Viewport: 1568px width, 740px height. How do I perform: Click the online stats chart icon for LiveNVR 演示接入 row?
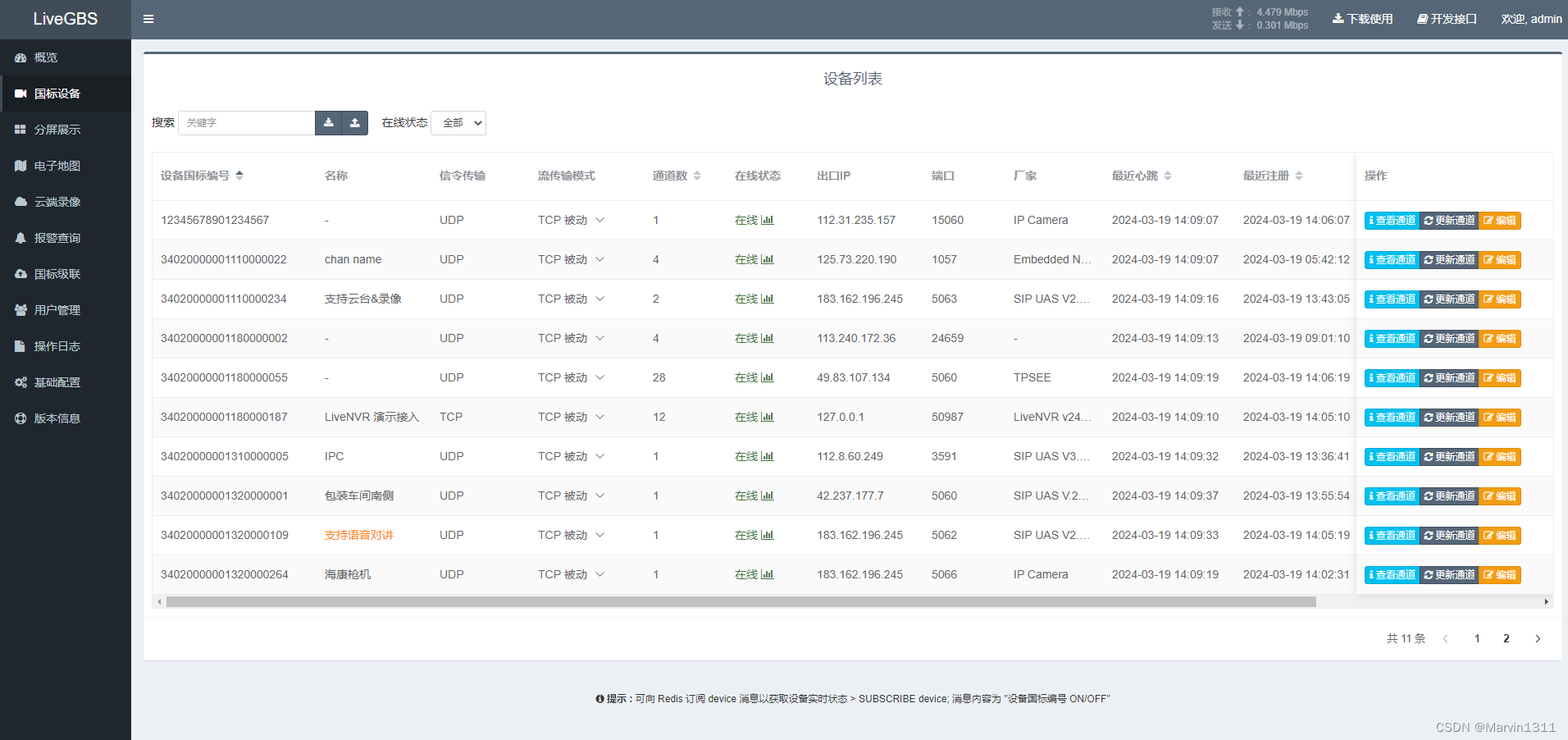tap(768, 417)
